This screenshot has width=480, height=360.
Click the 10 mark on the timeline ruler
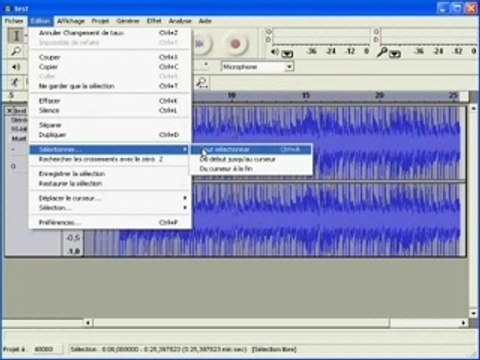232,95
